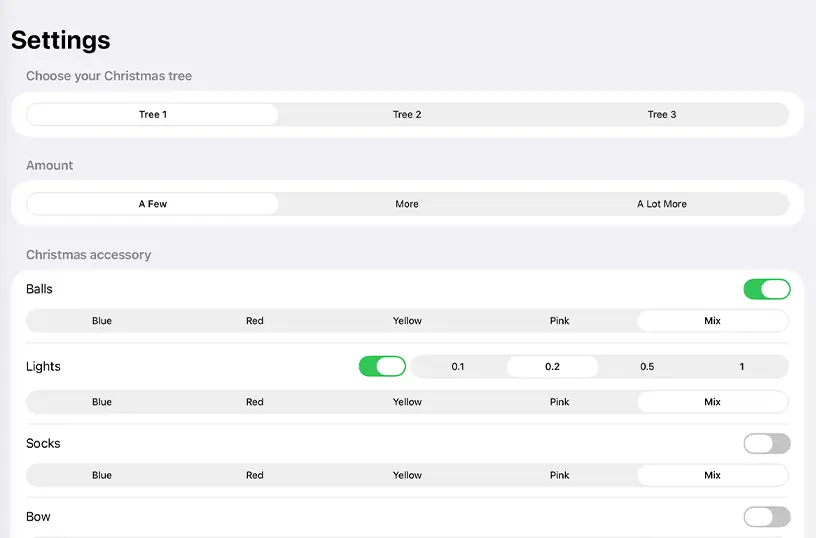Pick Yellow for Lights color
Image resolution: width=816 pixels, height=538 pixels.
pyautogui.click(x=407, y=402)
